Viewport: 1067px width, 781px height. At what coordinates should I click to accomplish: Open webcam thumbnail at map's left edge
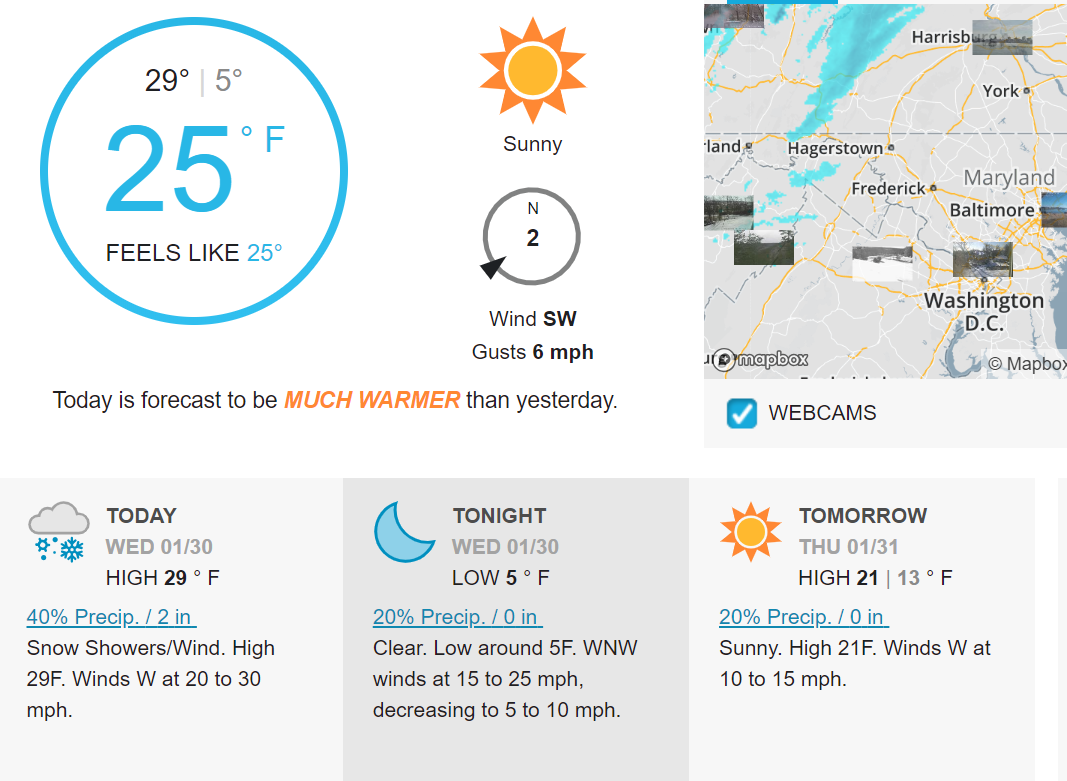pyautogui.click(x=729, y=212)
